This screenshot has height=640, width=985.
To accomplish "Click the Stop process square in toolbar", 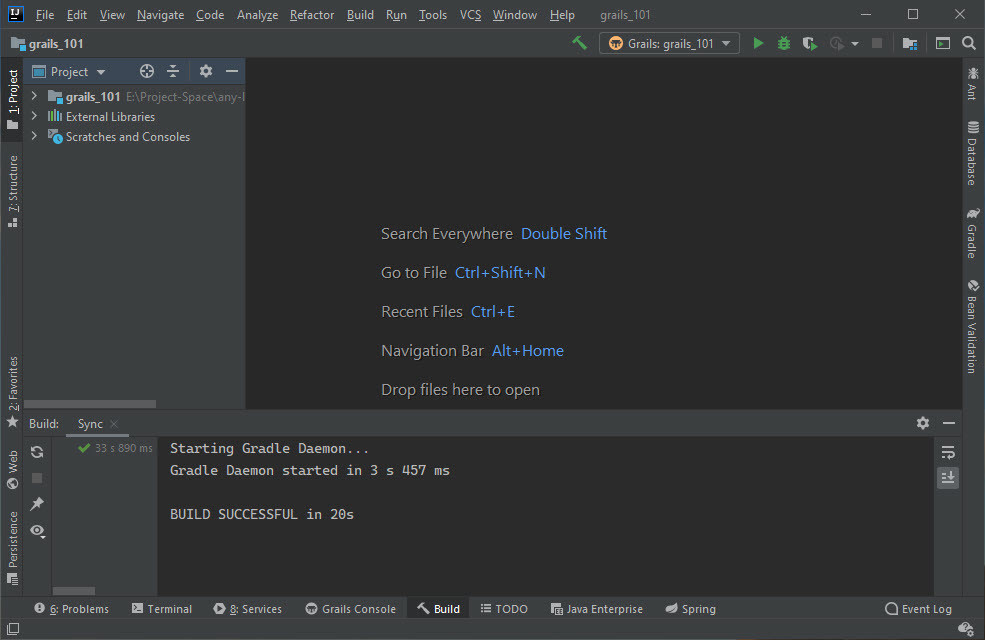I will [877, 43].
